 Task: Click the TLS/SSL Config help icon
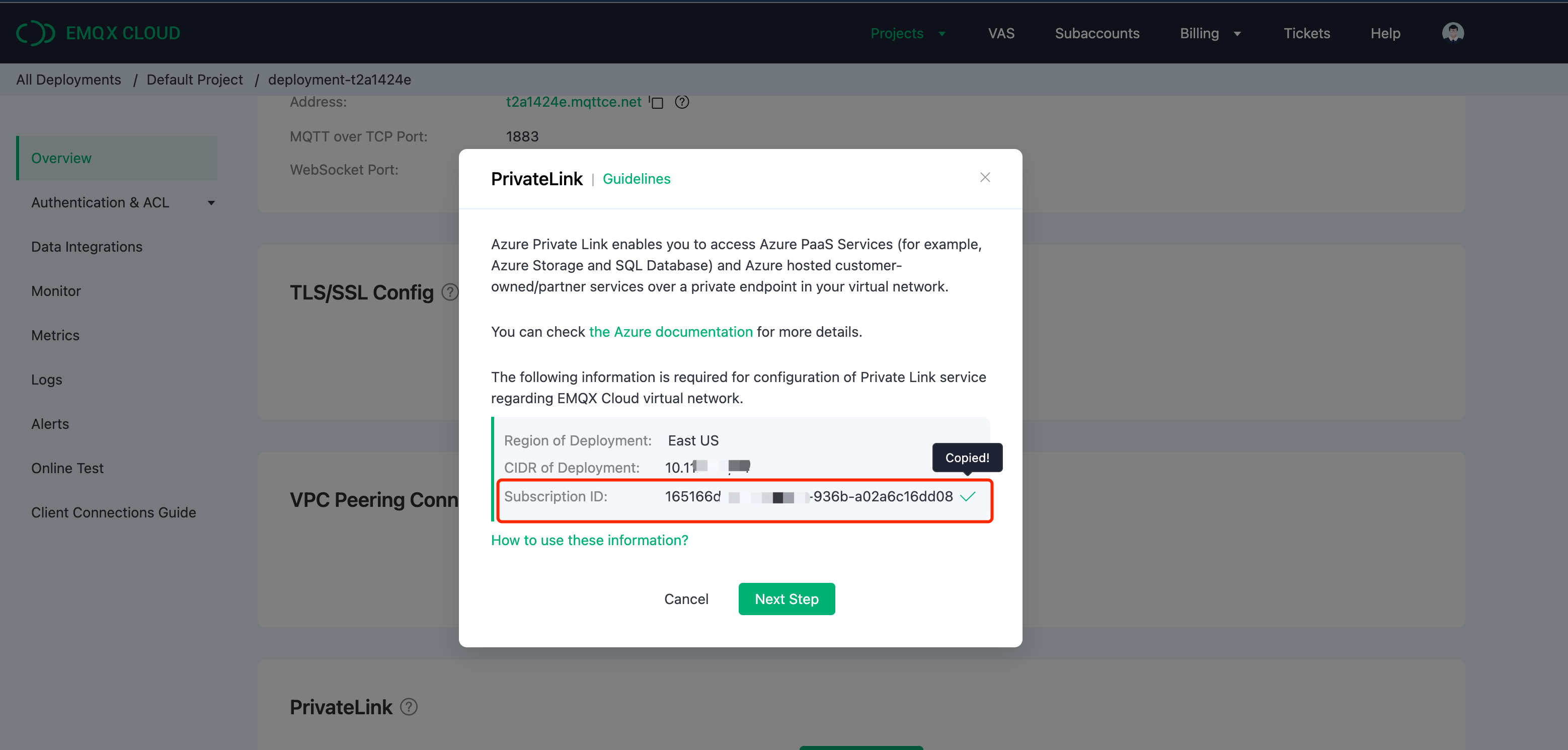pos(449,292)
